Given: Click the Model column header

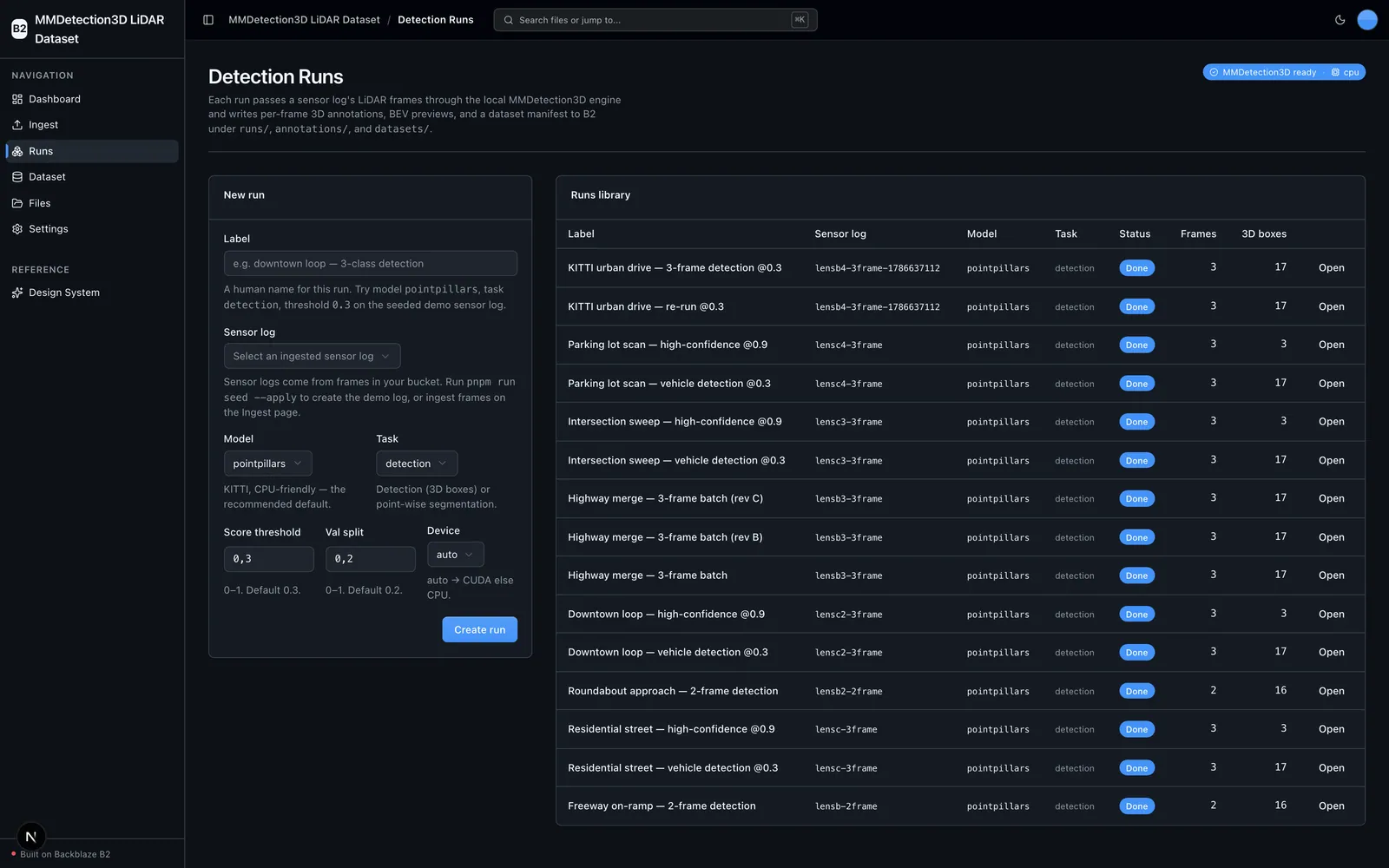Looking at the screenshot, I should pyautogui.click(x=982, y=234).
